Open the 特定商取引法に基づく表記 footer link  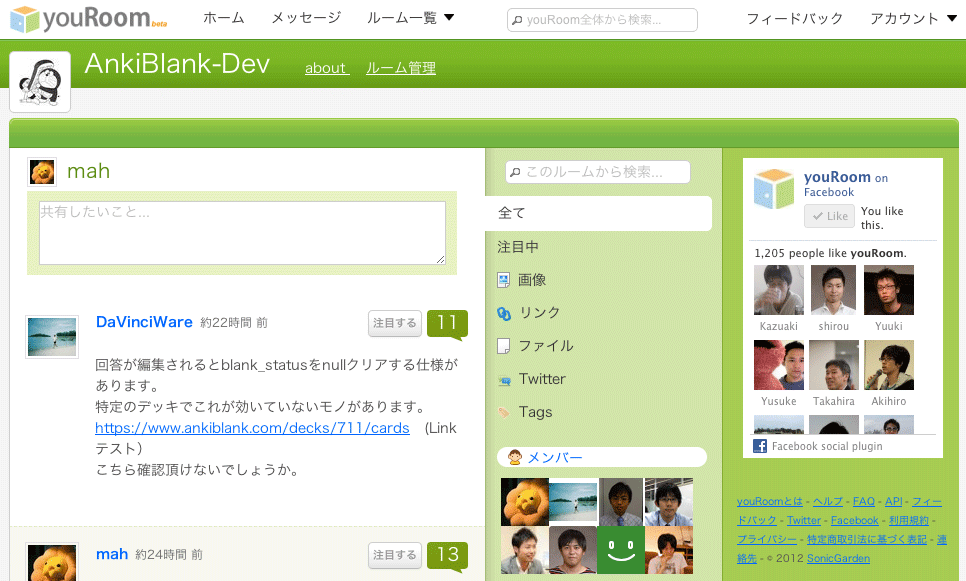(867, 540)
